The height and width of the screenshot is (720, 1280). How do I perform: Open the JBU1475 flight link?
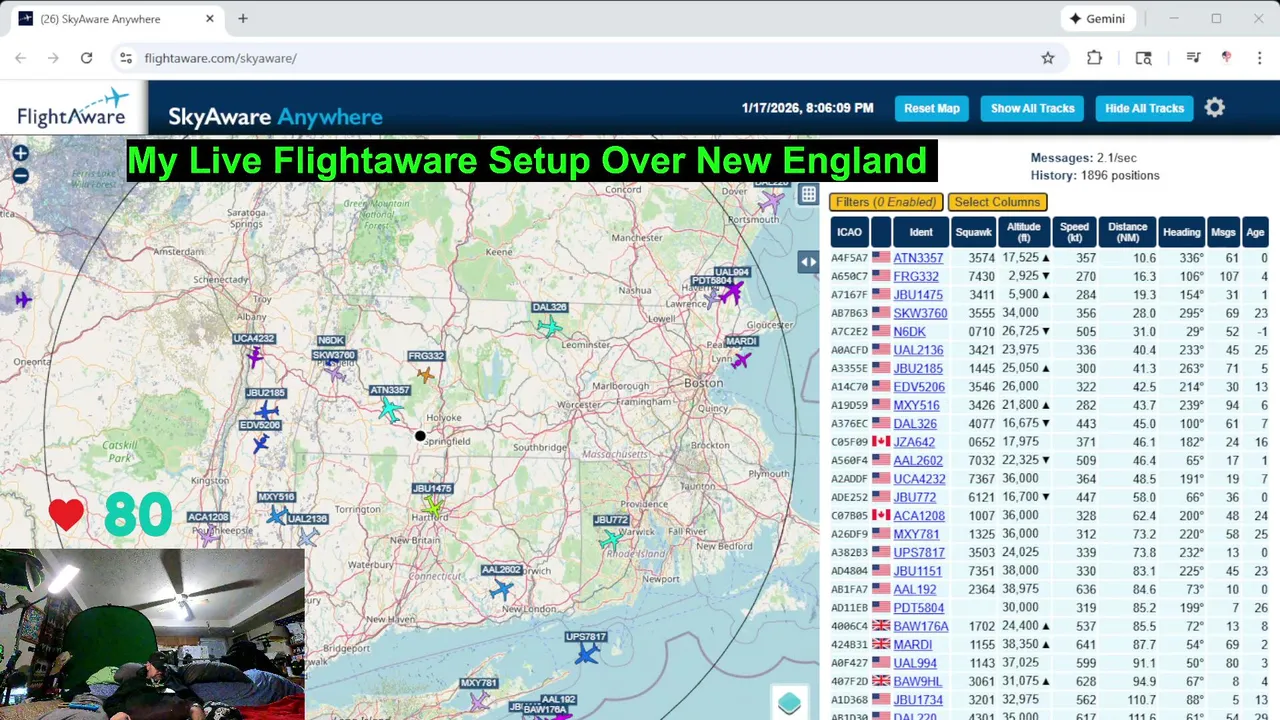point(918,295)
